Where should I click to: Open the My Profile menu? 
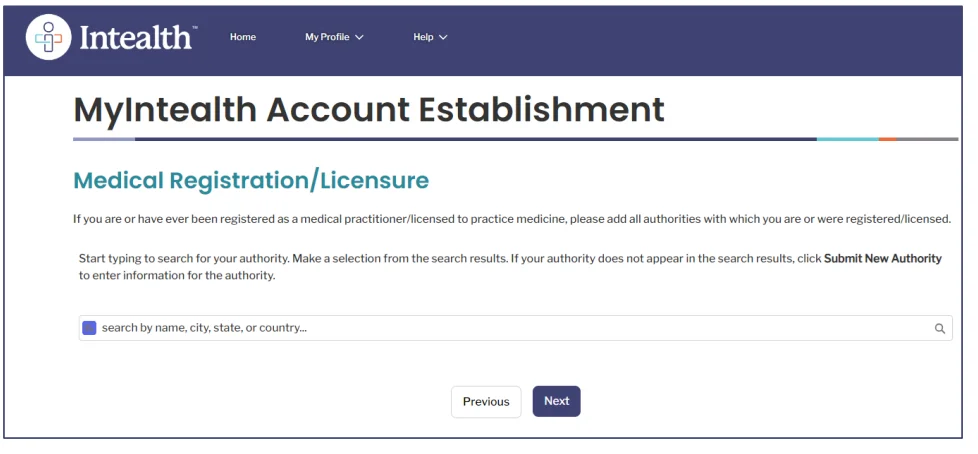coord(327,37)
